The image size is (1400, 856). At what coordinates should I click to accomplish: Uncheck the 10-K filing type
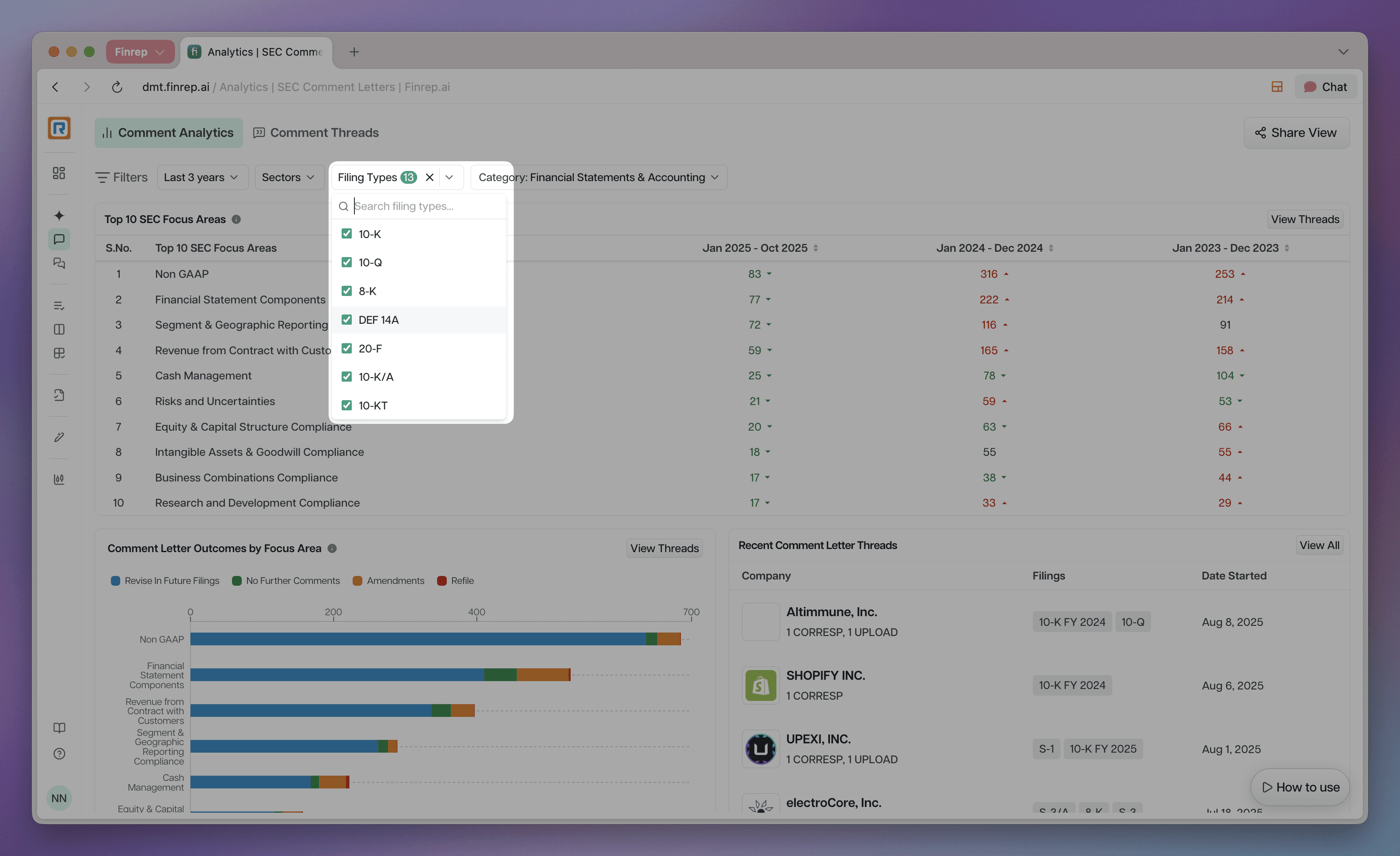[x=346, y=234]
